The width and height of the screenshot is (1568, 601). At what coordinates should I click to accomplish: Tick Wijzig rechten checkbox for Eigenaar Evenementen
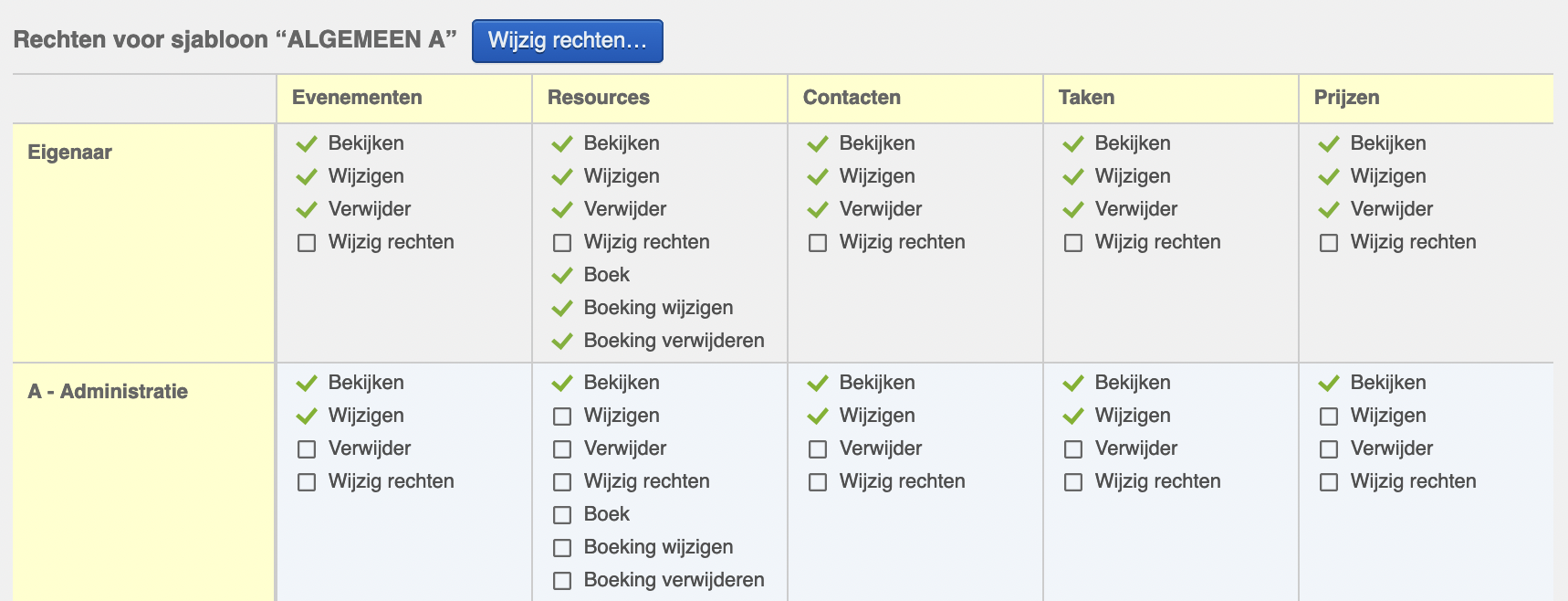(307, 243)
